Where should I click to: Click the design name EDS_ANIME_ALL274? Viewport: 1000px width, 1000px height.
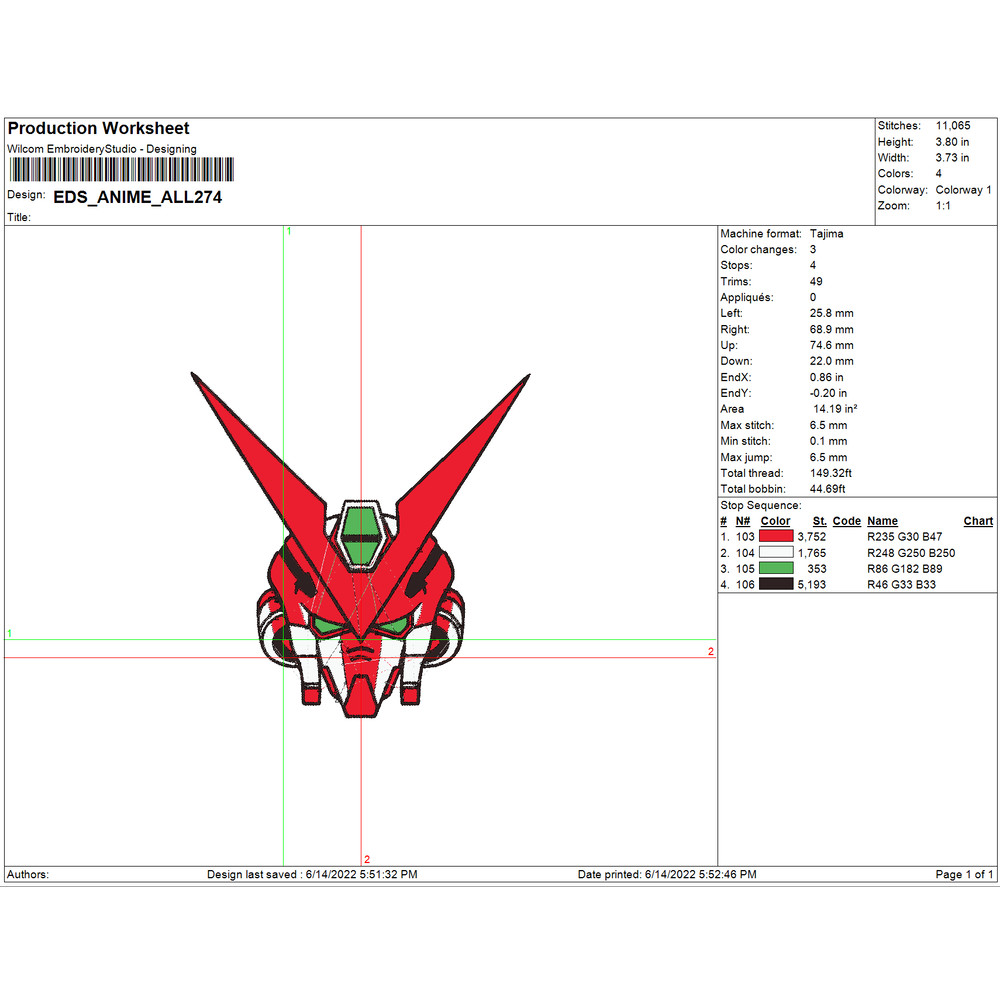pyautogui.click(x=137, y=198)
